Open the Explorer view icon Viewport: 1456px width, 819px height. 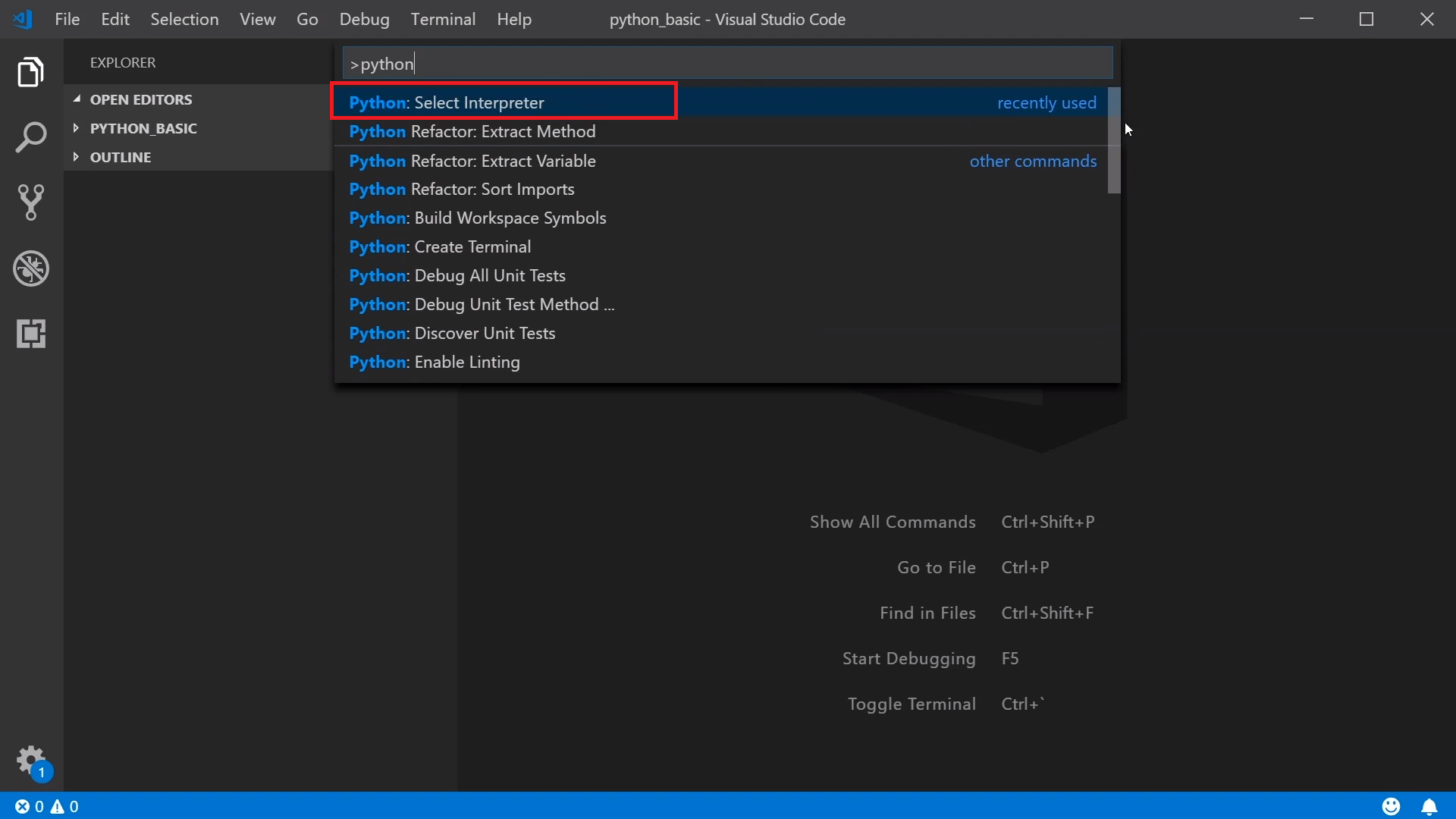30,73
